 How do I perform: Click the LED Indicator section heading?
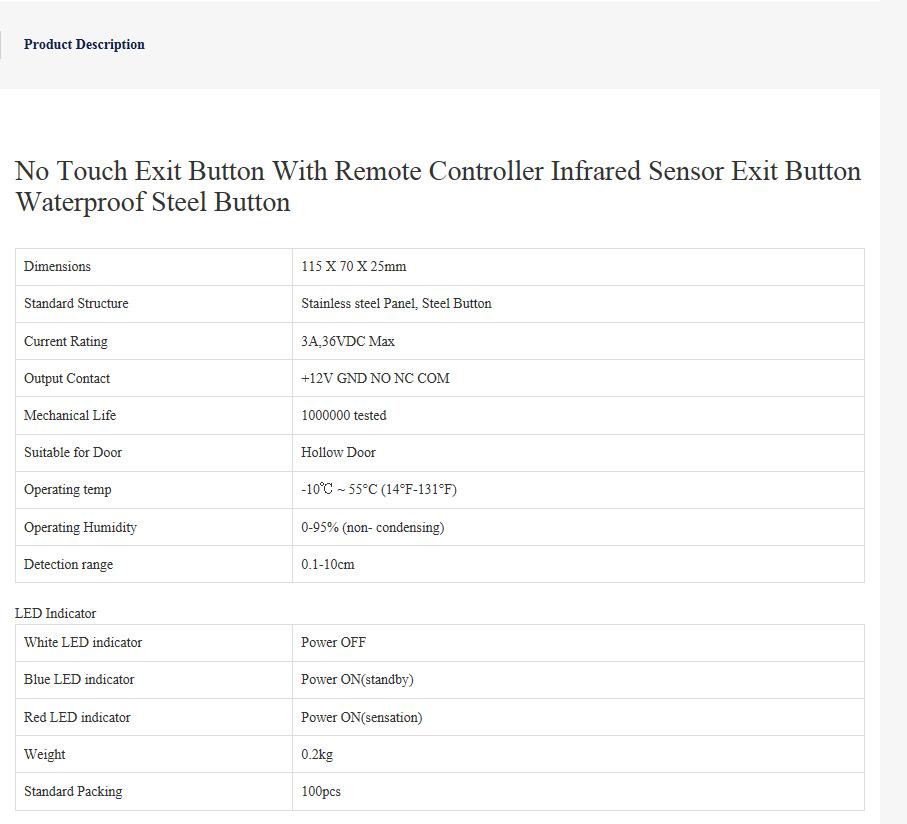point(55,613)
